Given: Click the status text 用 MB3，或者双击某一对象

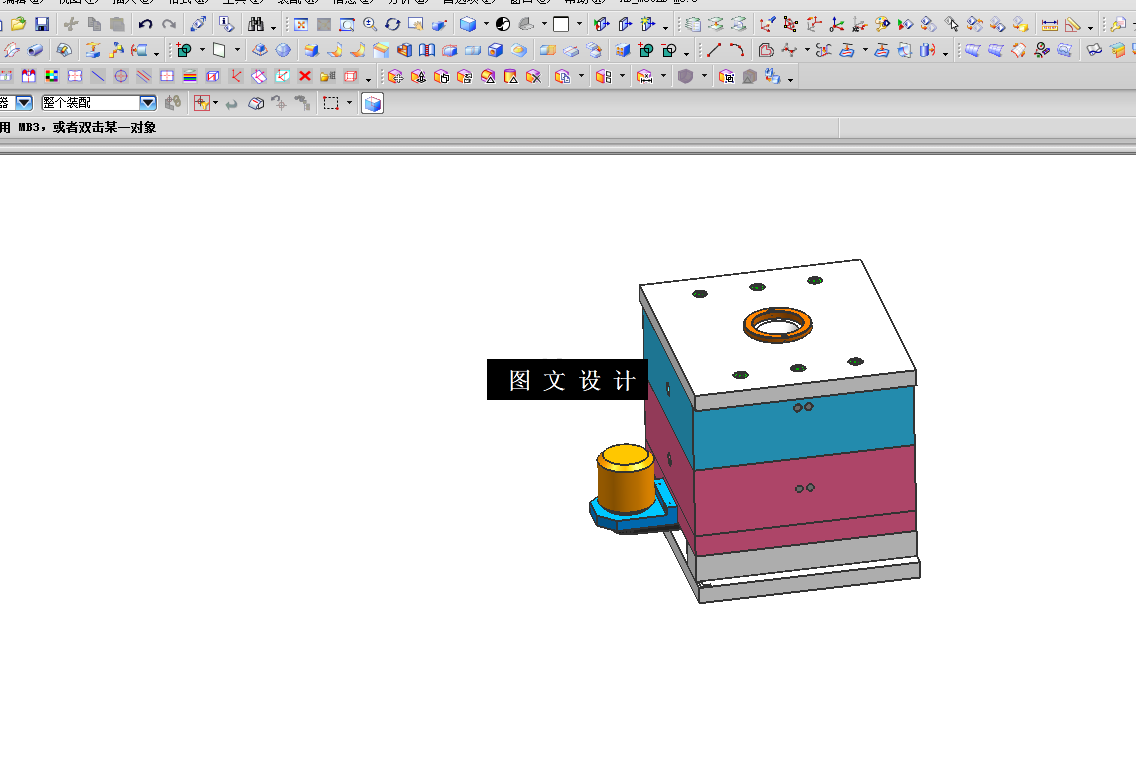Looking at the screenshot, I should 78,127.
